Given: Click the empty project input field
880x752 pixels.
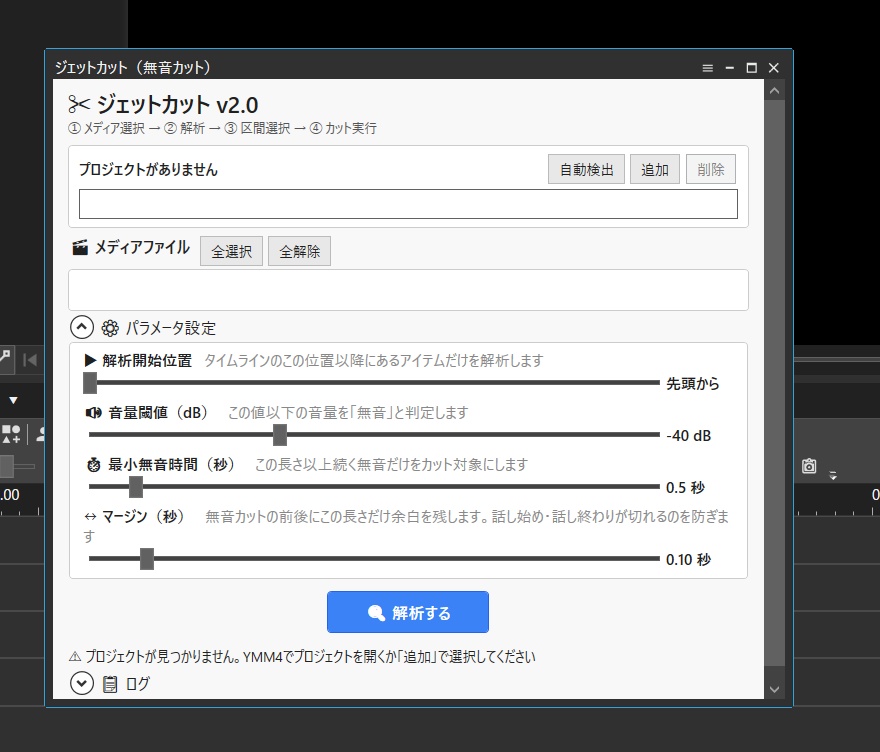Looking at the screenshot, I should click(x=408, y=203).
